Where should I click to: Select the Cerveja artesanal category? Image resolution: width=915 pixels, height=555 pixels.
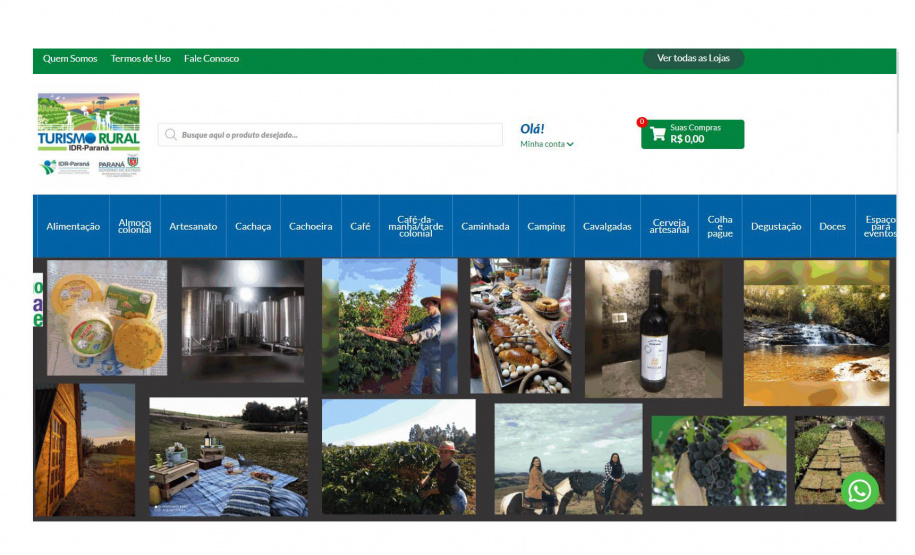tap(670, 227)
